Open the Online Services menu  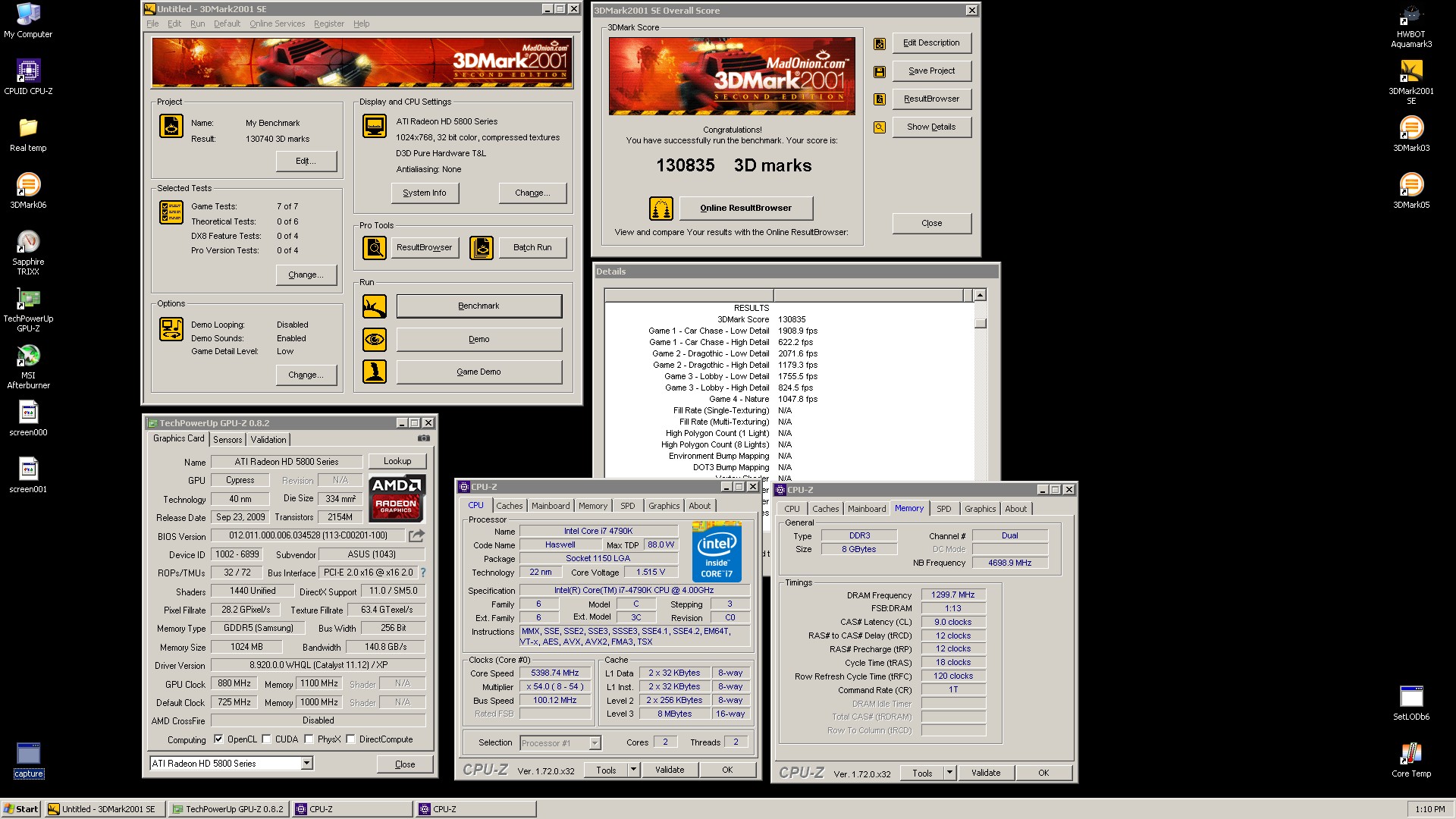(x=277, y=24)
